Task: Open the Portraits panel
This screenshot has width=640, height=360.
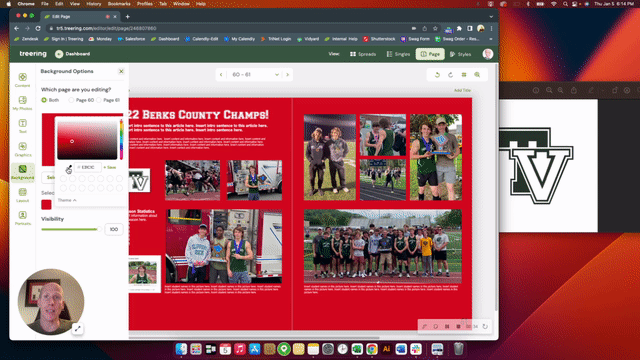Action: (x=22, y=218)
